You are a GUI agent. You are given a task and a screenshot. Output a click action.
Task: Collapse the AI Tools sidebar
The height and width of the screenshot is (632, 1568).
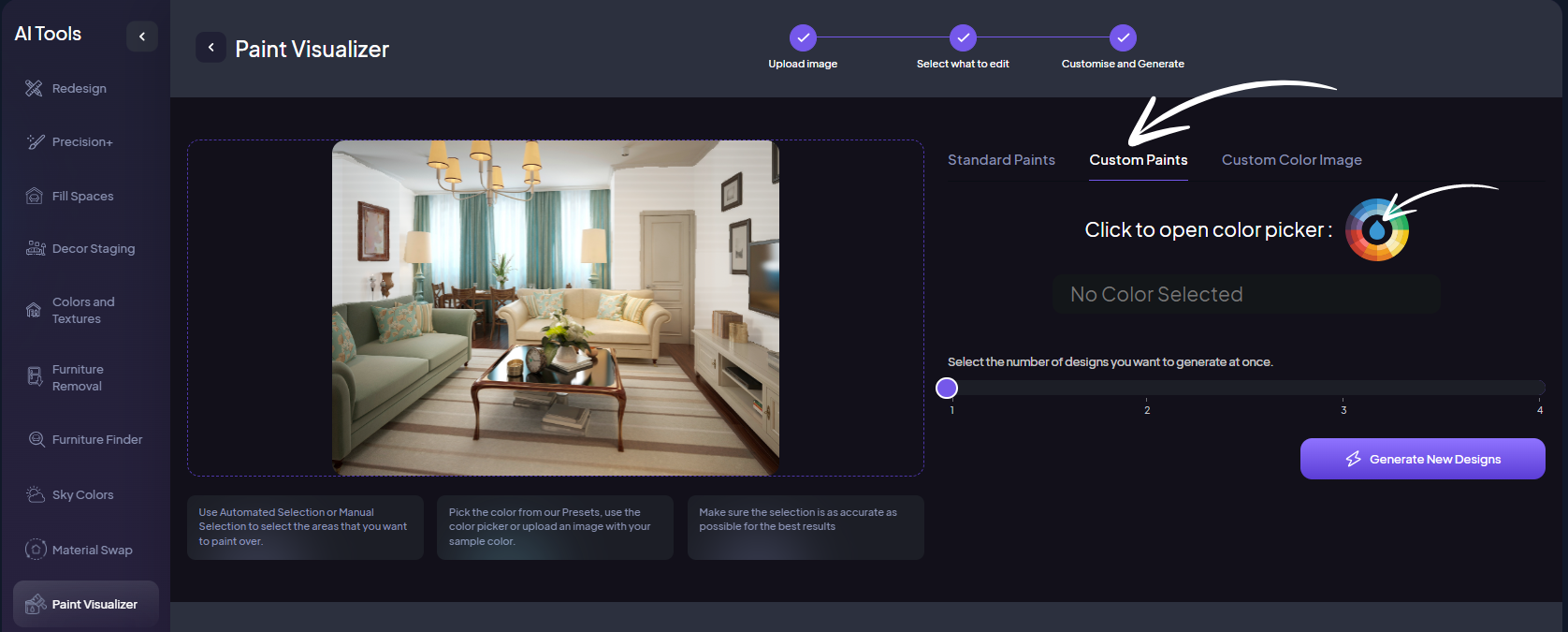click(x=142, y=37)
